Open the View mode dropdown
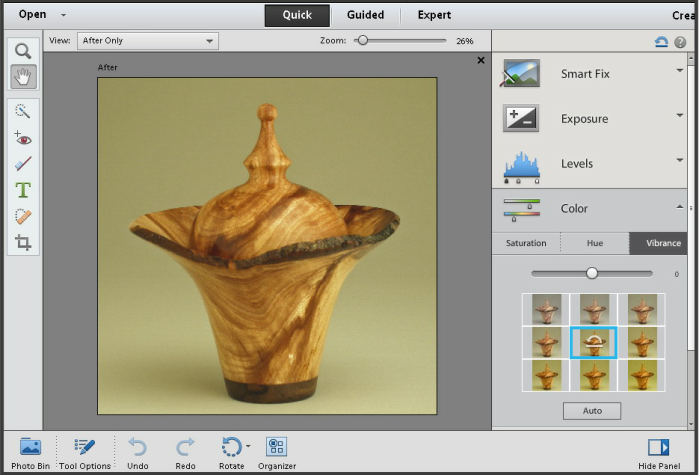The height and width of the screenshot is (475, 700). pos(147,41)
